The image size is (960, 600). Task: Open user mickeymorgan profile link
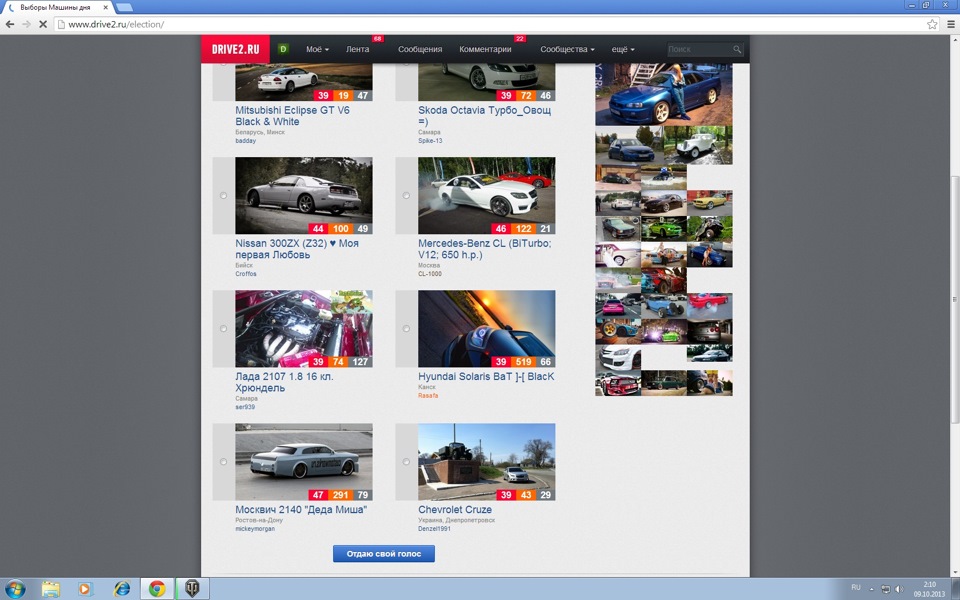255,528
